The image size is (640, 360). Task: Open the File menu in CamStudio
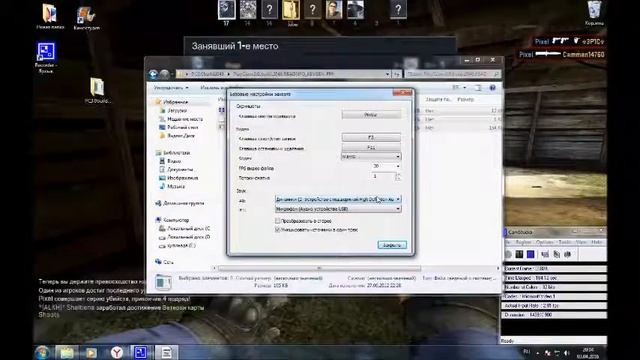click(x=508, y=242)
